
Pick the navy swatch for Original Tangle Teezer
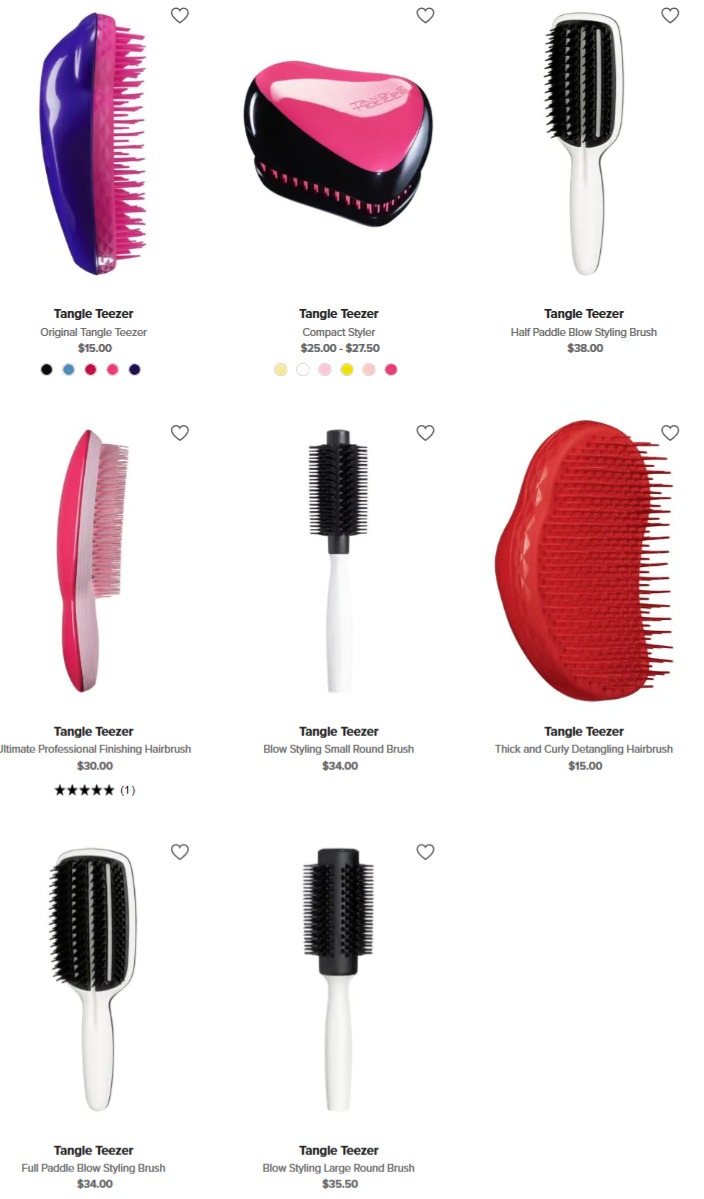point(135,369)
